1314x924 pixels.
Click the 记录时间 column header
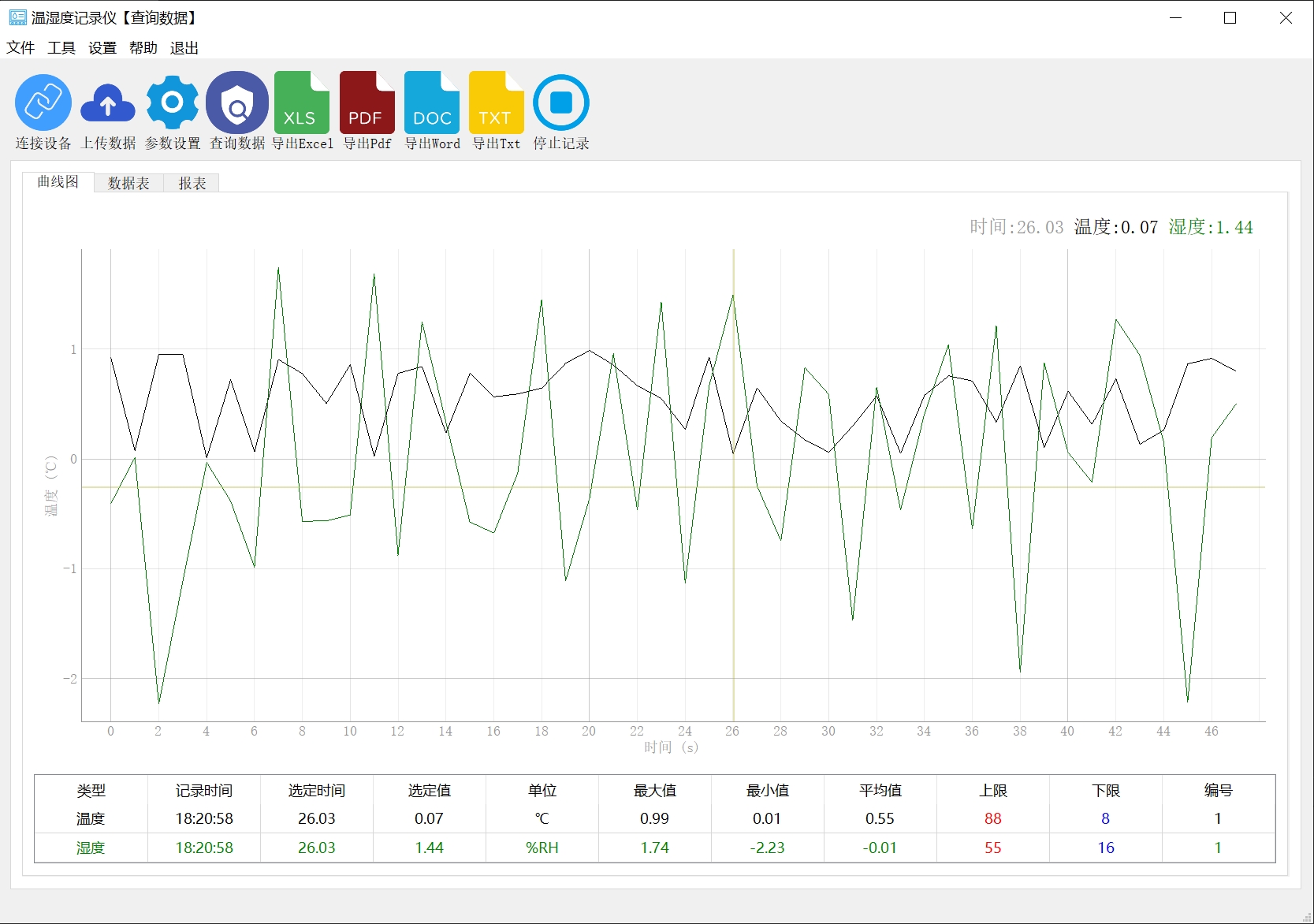tap(204, 791)
